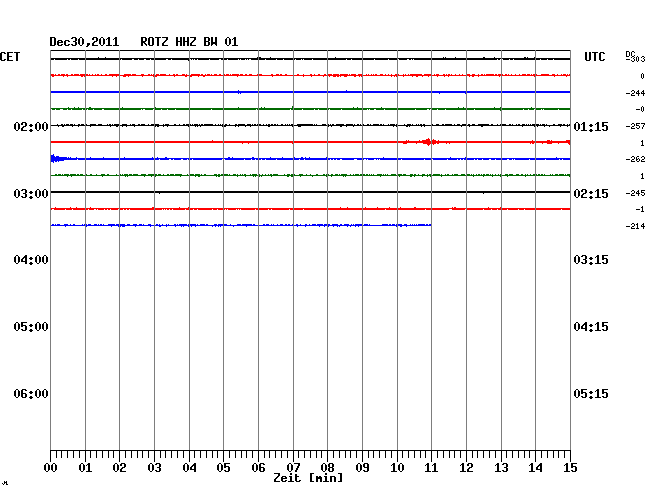The image size is (650, 494).
Task: Click the 02:15 UTC time label
Action: [591, 194]
